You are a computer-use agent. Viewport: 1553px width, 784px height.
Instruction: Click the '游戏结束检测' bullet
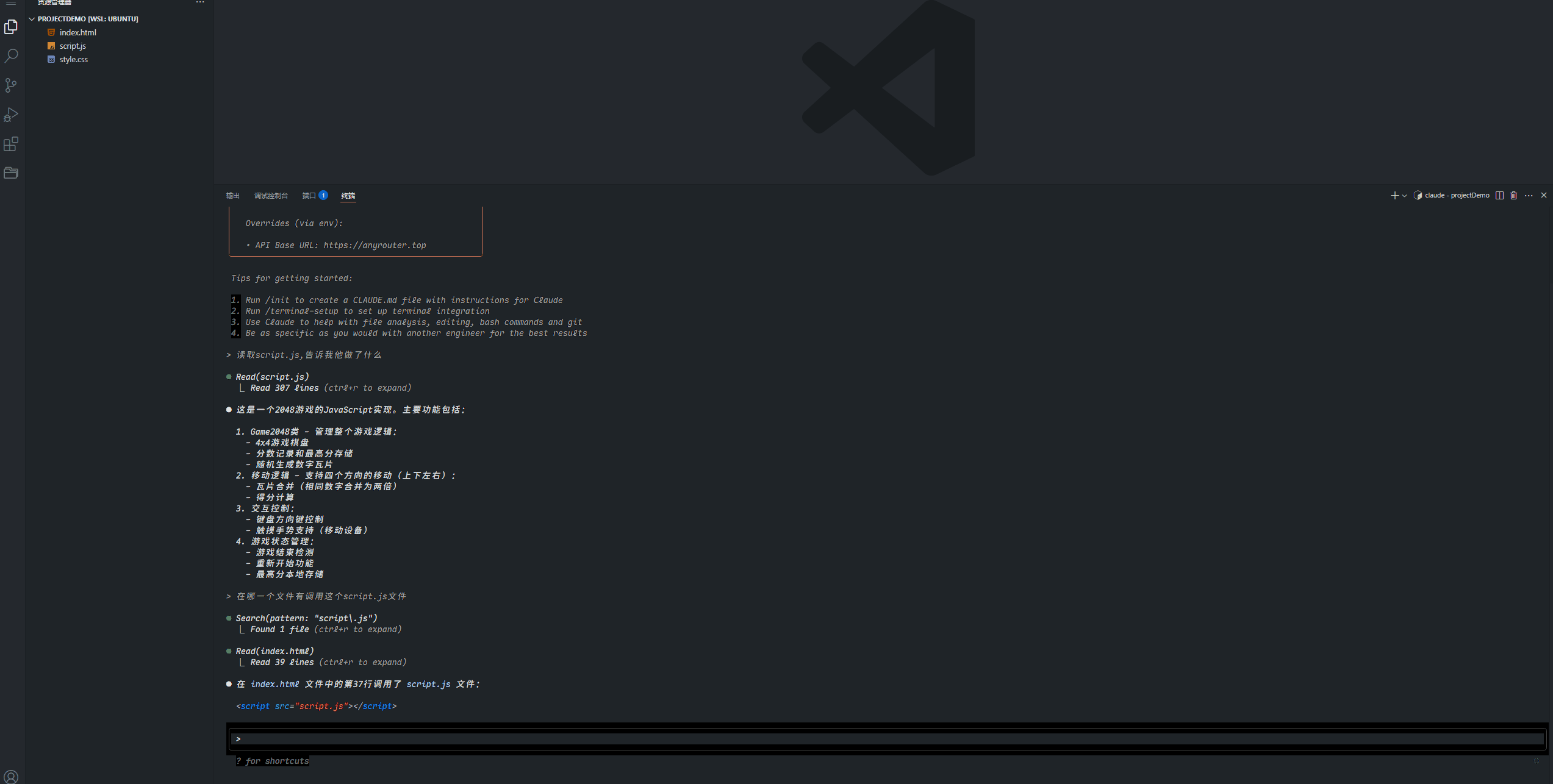point(279,552)
